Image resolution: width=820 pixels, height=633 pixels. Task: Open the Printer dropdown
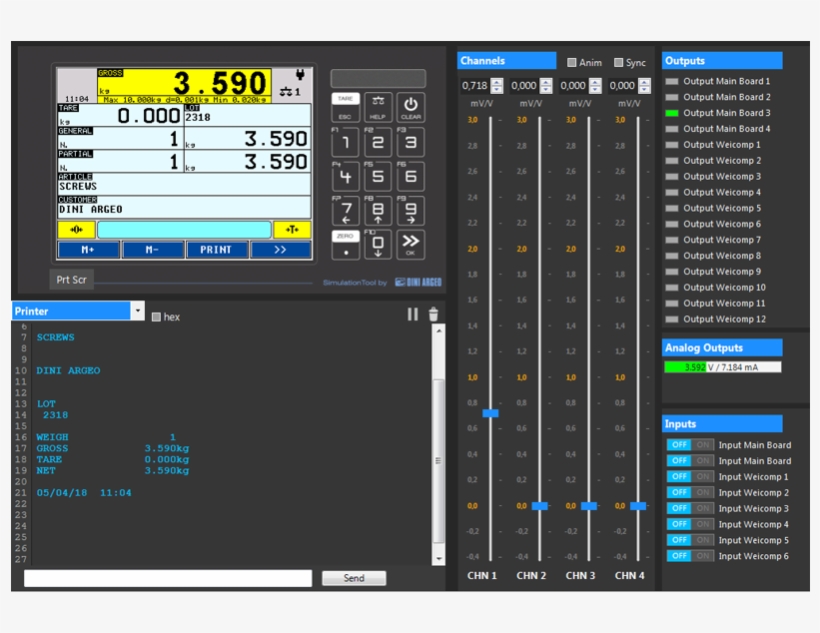[138, 311]
